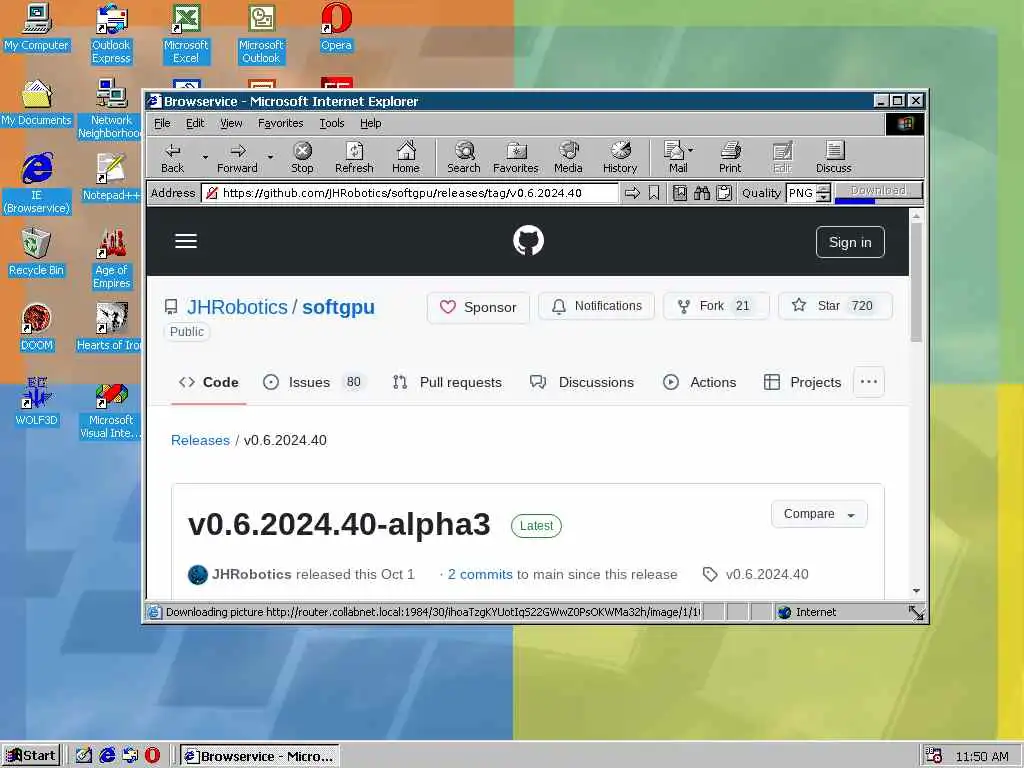Open the GitHub hamburger menu

pyautogui.click(x=186, y=241)
